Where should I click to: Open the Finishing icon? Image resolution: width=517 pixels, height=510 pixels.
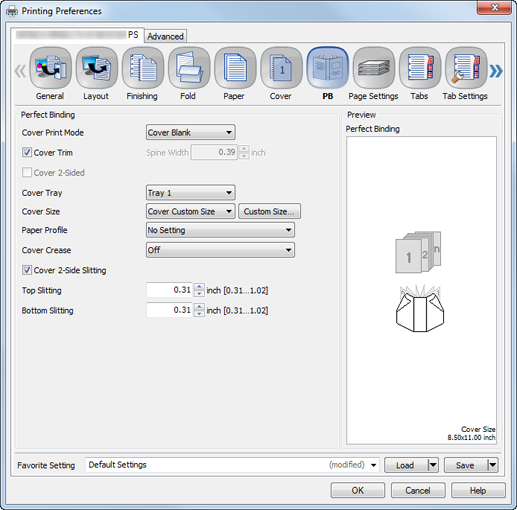[x=143, y=68]
